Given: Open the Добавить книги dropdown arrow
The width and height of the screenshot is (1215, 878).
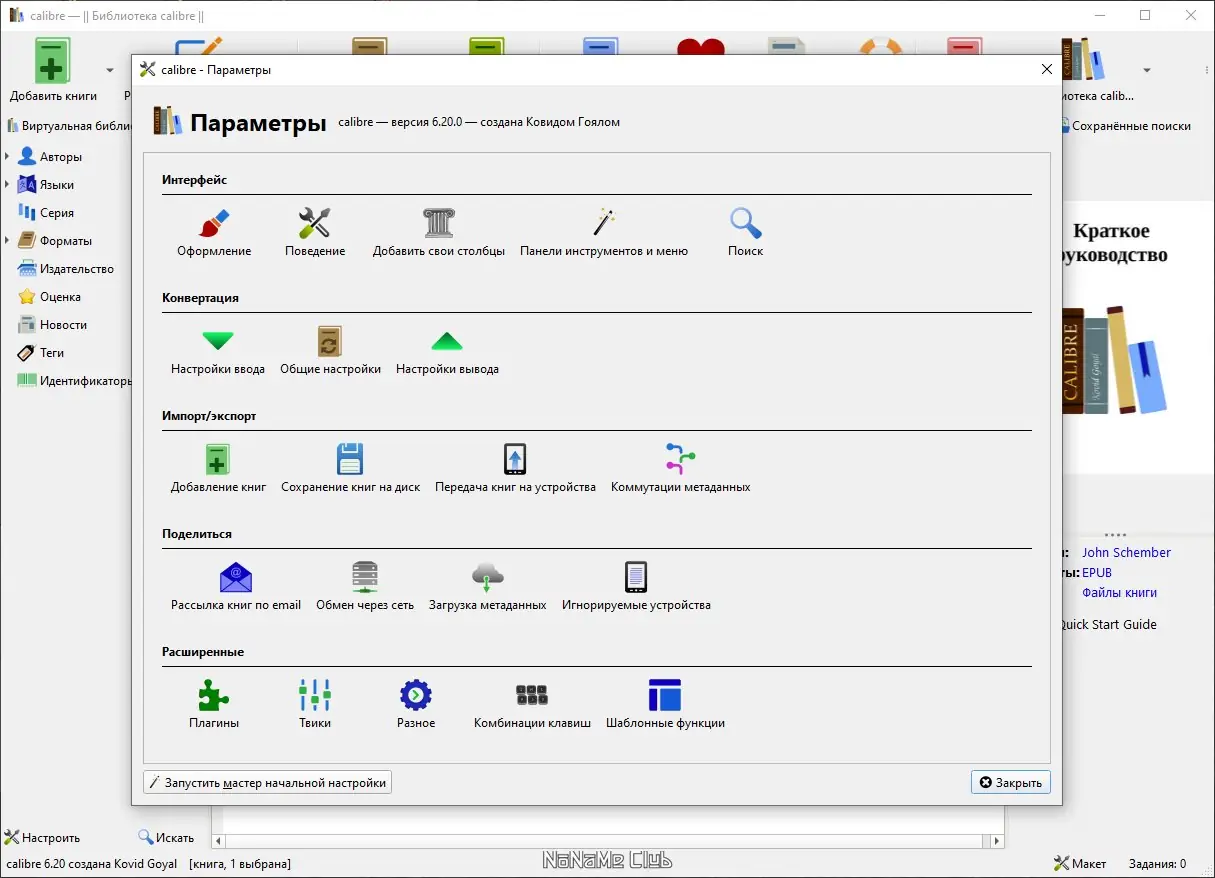Looking at the screenshot, I should point(110,71).
